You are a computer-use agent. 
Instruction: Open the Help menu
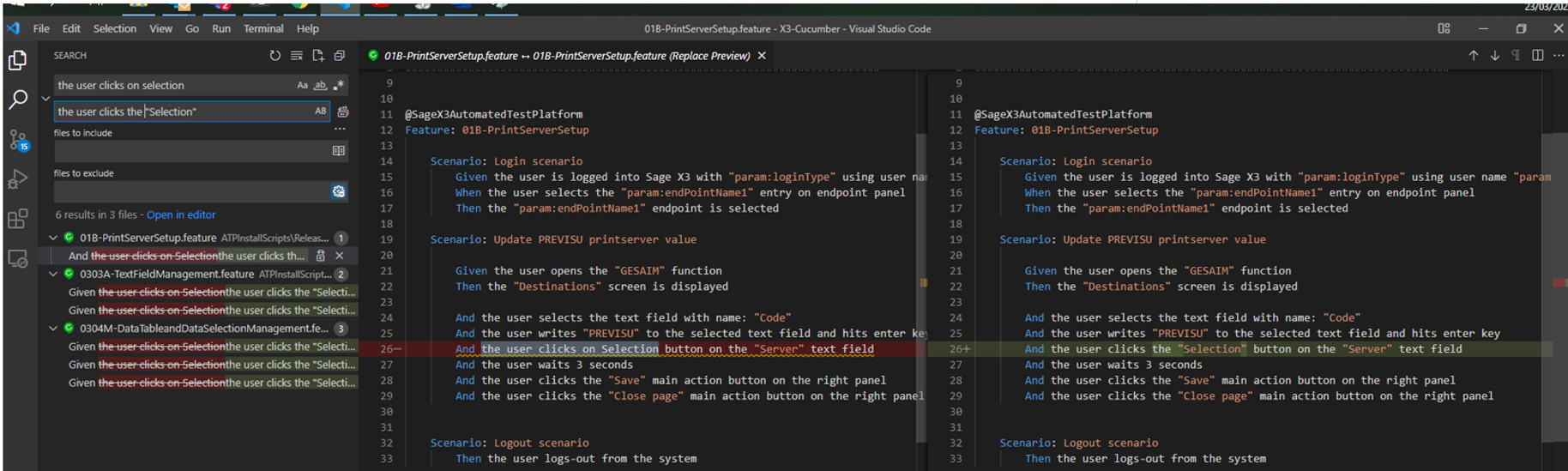click(308, 28)
